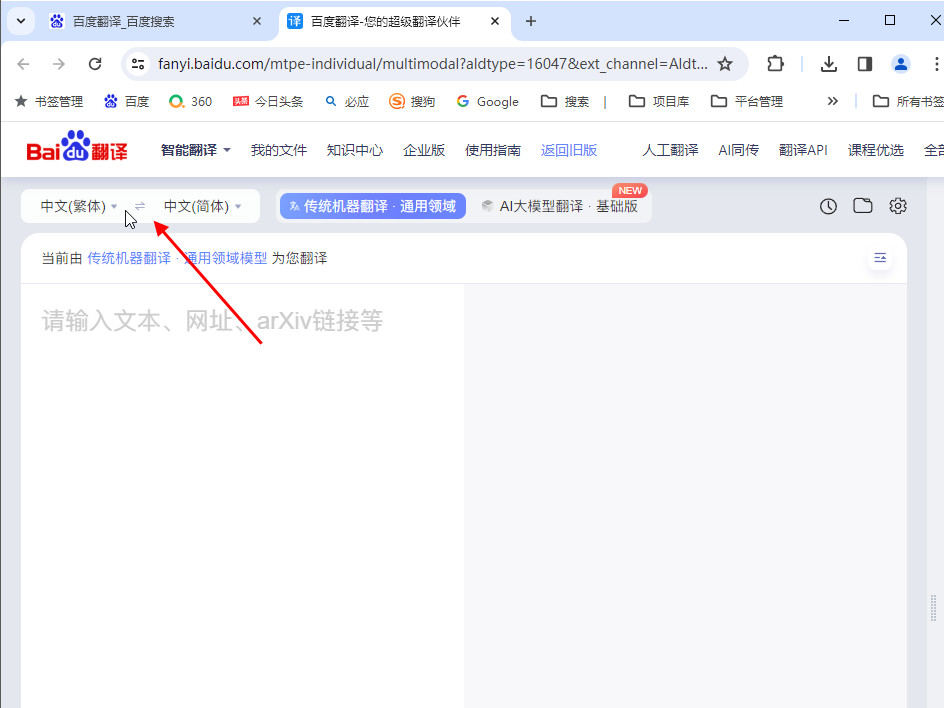Viewport: 944px width, 708px height.
Task: Select target language 中文(简体) dropdown
Action: point(202,206)
